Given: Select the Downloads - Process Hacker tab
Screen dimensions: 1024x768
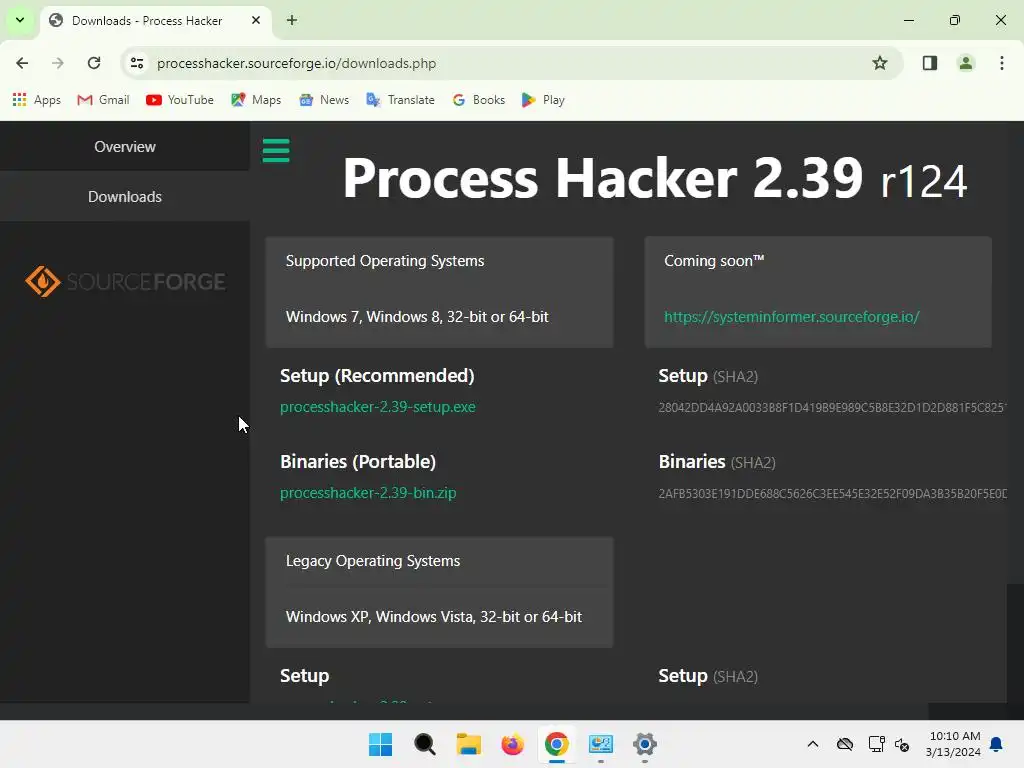Looking at the screenshot, I should 157,21.
